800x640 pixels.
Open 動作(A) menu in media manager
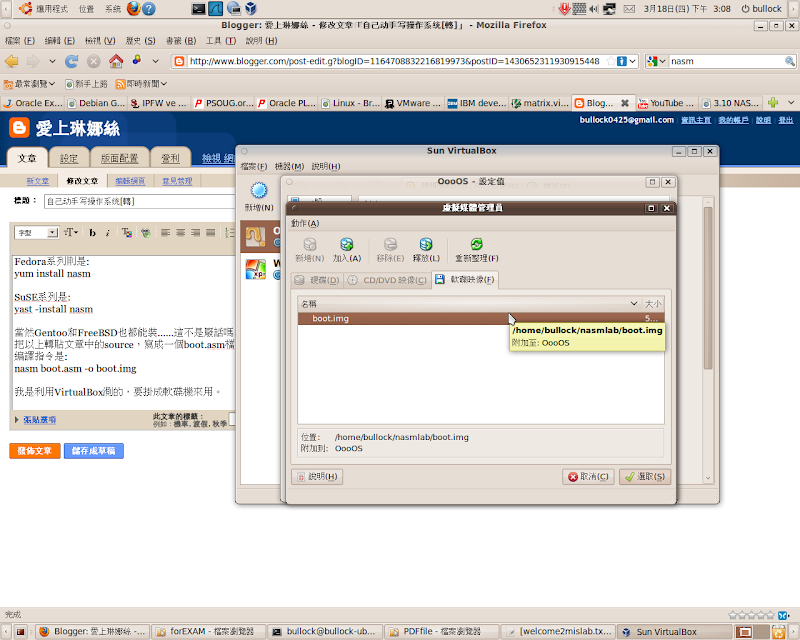click(305, 224)
